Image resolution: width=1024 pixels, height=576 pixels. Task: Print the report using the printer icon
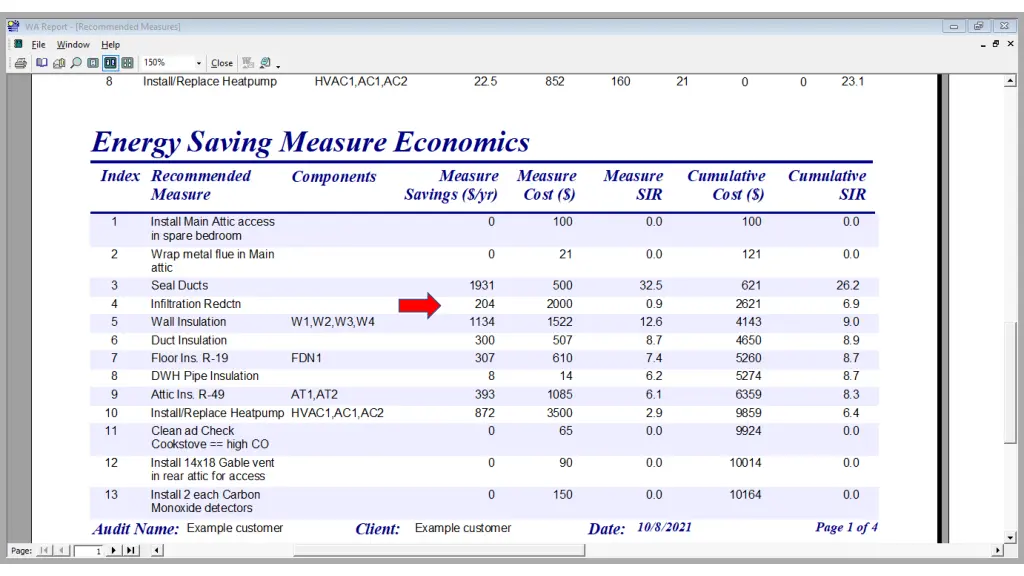(21, 63)
